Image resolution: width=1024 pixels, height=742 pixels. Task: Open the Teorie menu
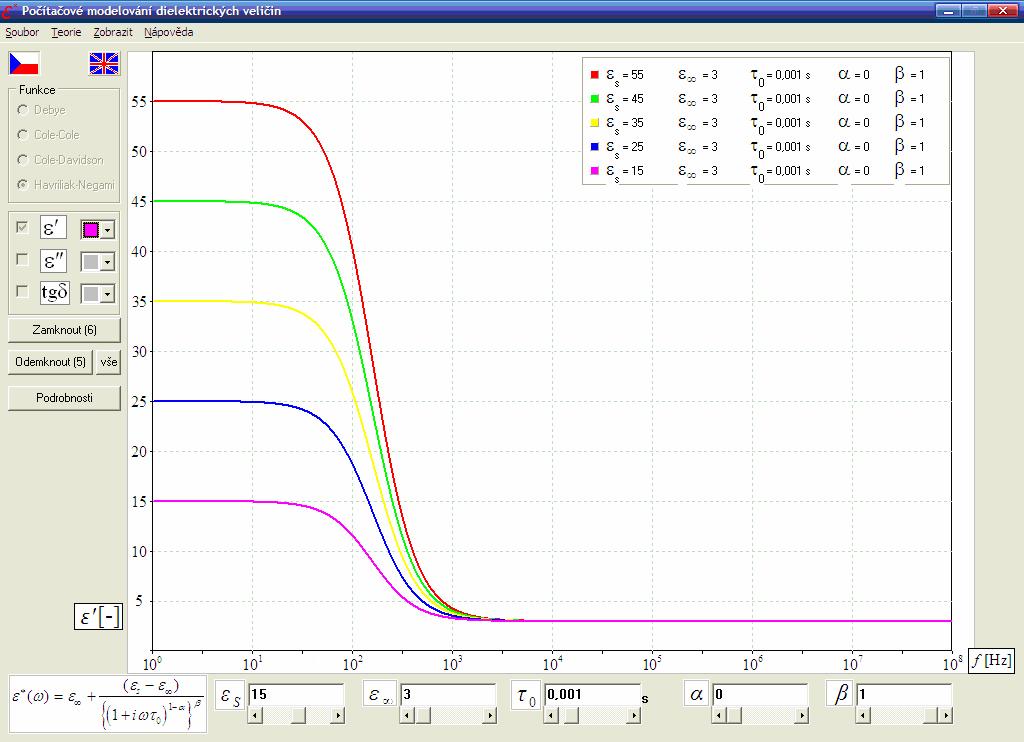click(x=67, y=32)
